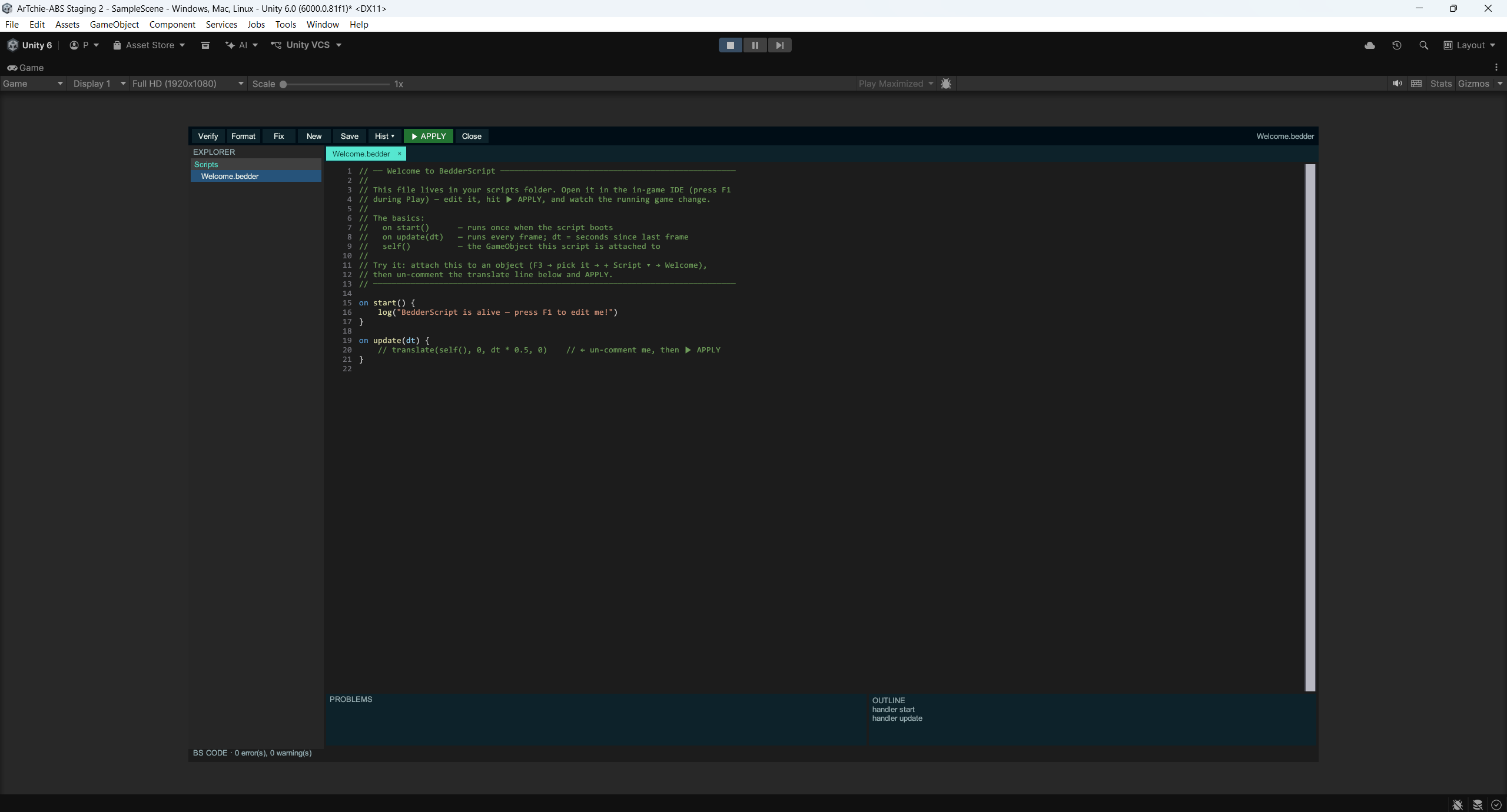
Task: Select the Game panel tab
Action: coord(25,68)
